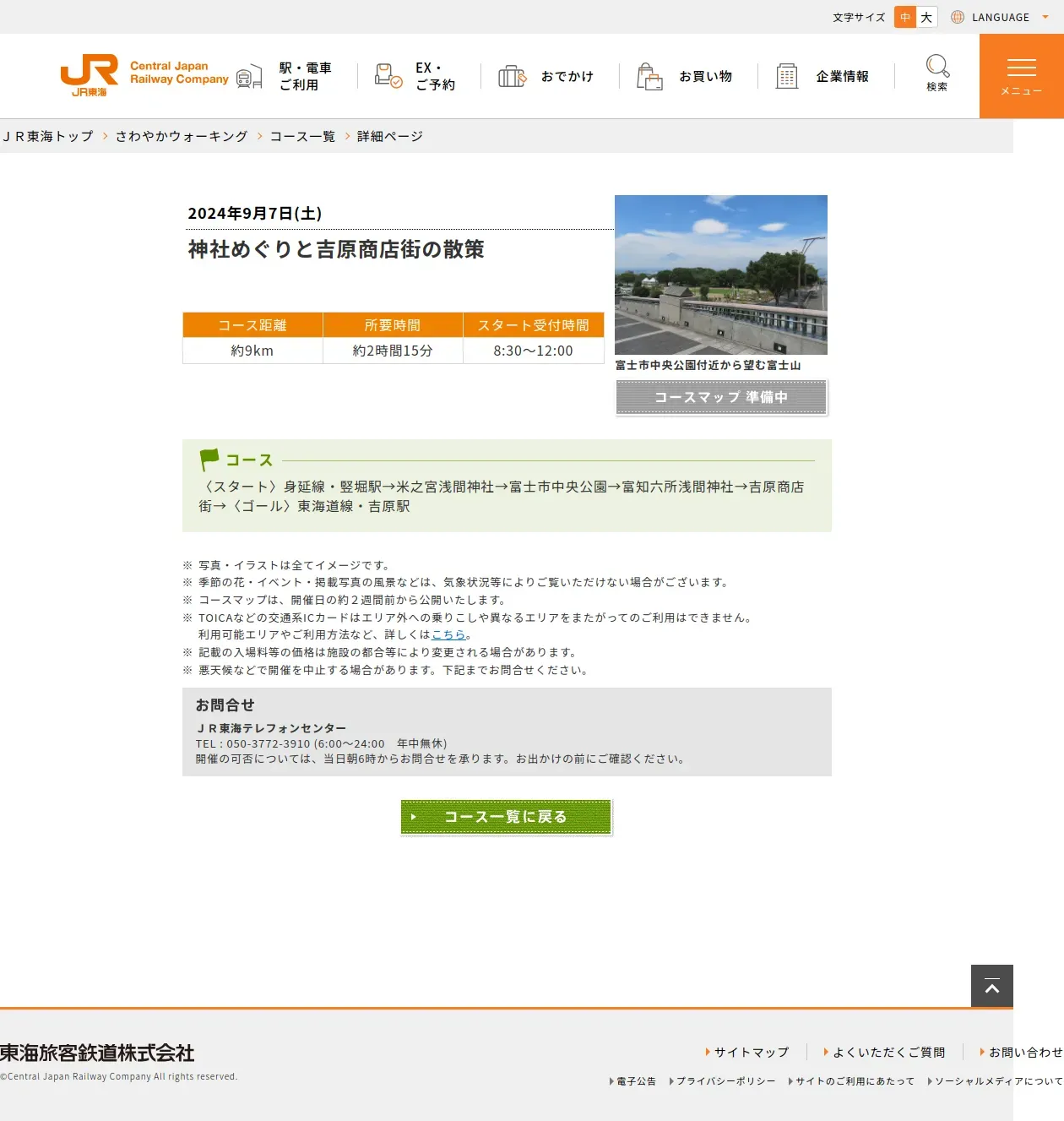This screenshot has height=1121, width=1064.
Task: Open the お買い物 menu item
Action: [706, 76]
